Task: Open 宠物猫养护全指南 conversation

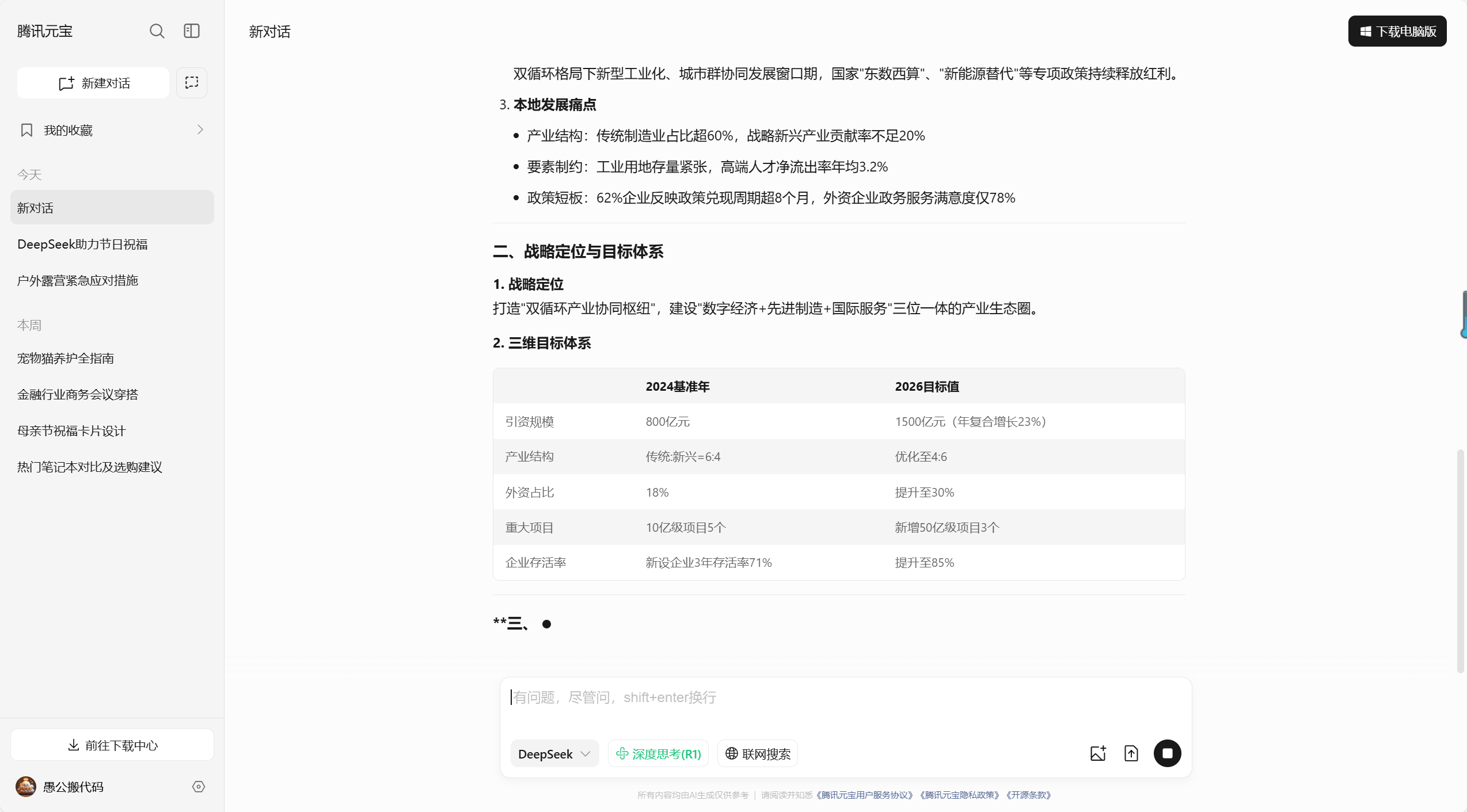Action: [66, 359]
